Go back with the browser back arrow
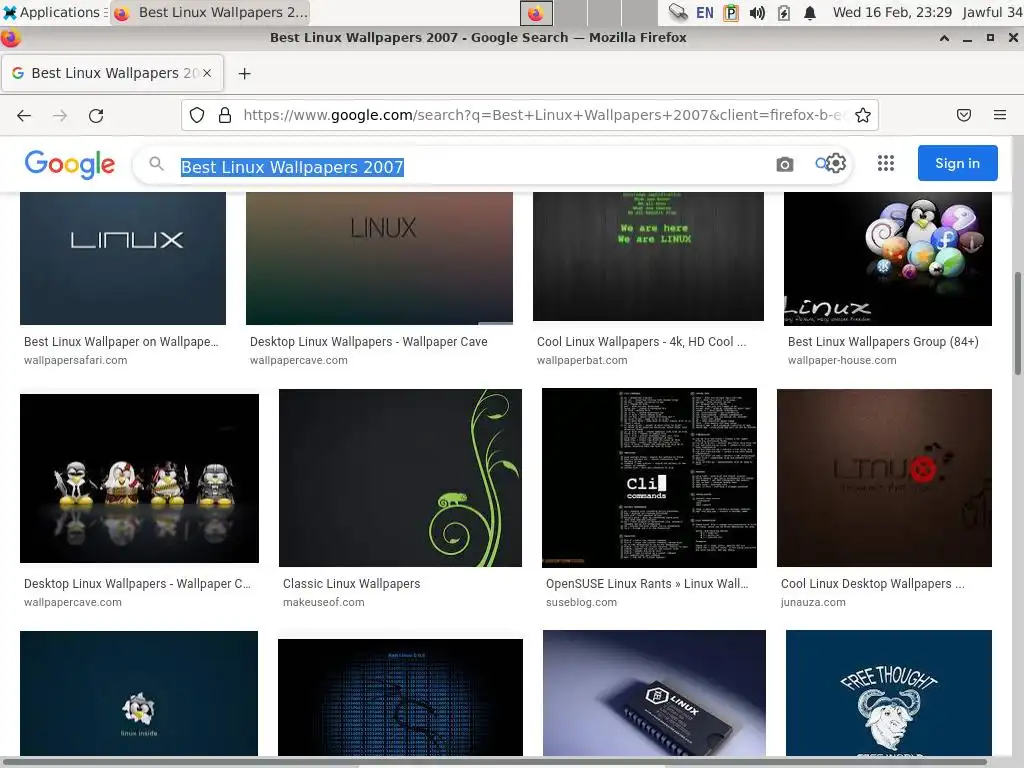Image resolution: width=1024 pixels, height=768 pixels. pyautogui.click(x=24, y=116)
